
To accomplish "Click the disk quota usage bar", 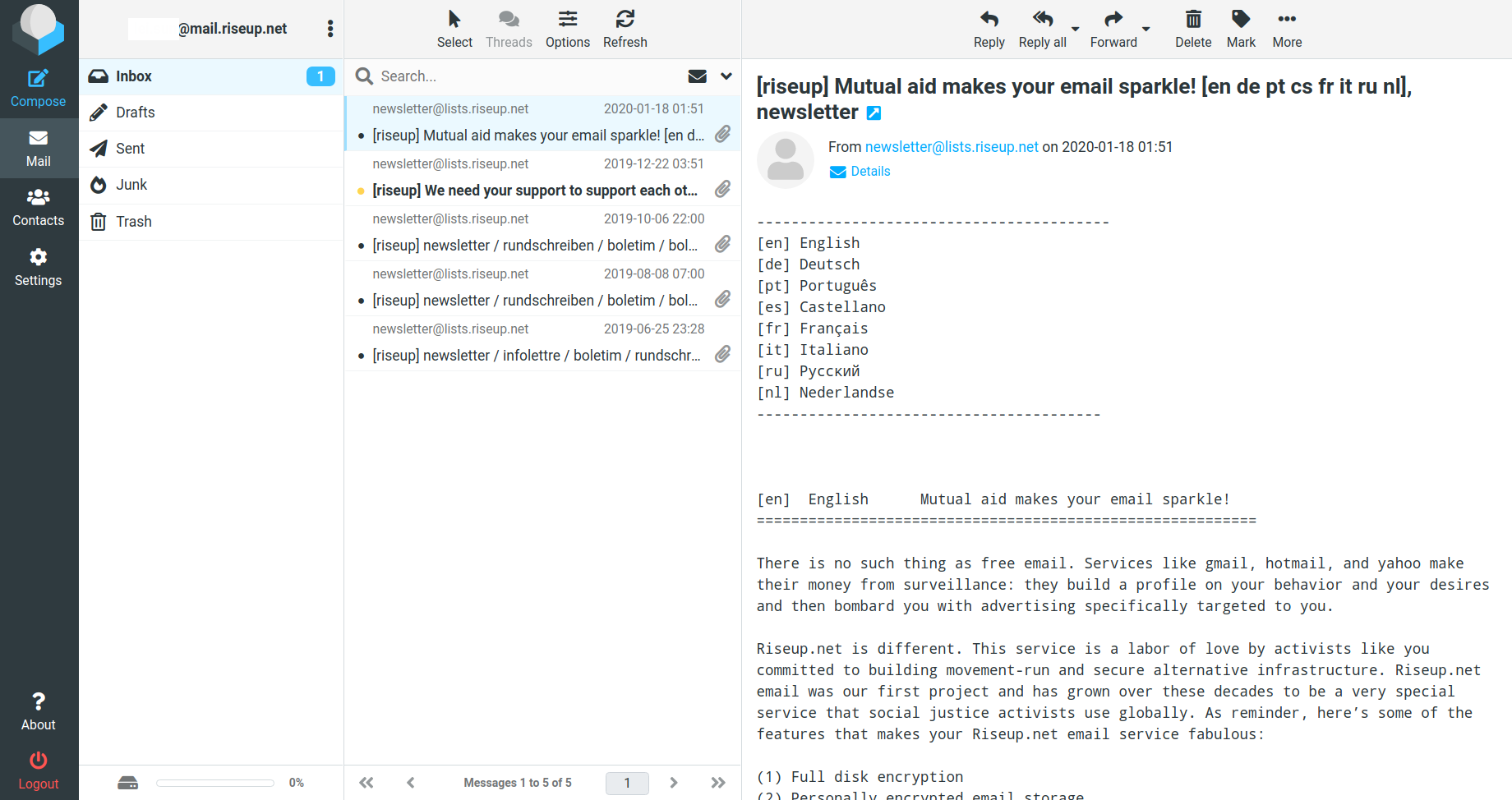I will (215, 783).
